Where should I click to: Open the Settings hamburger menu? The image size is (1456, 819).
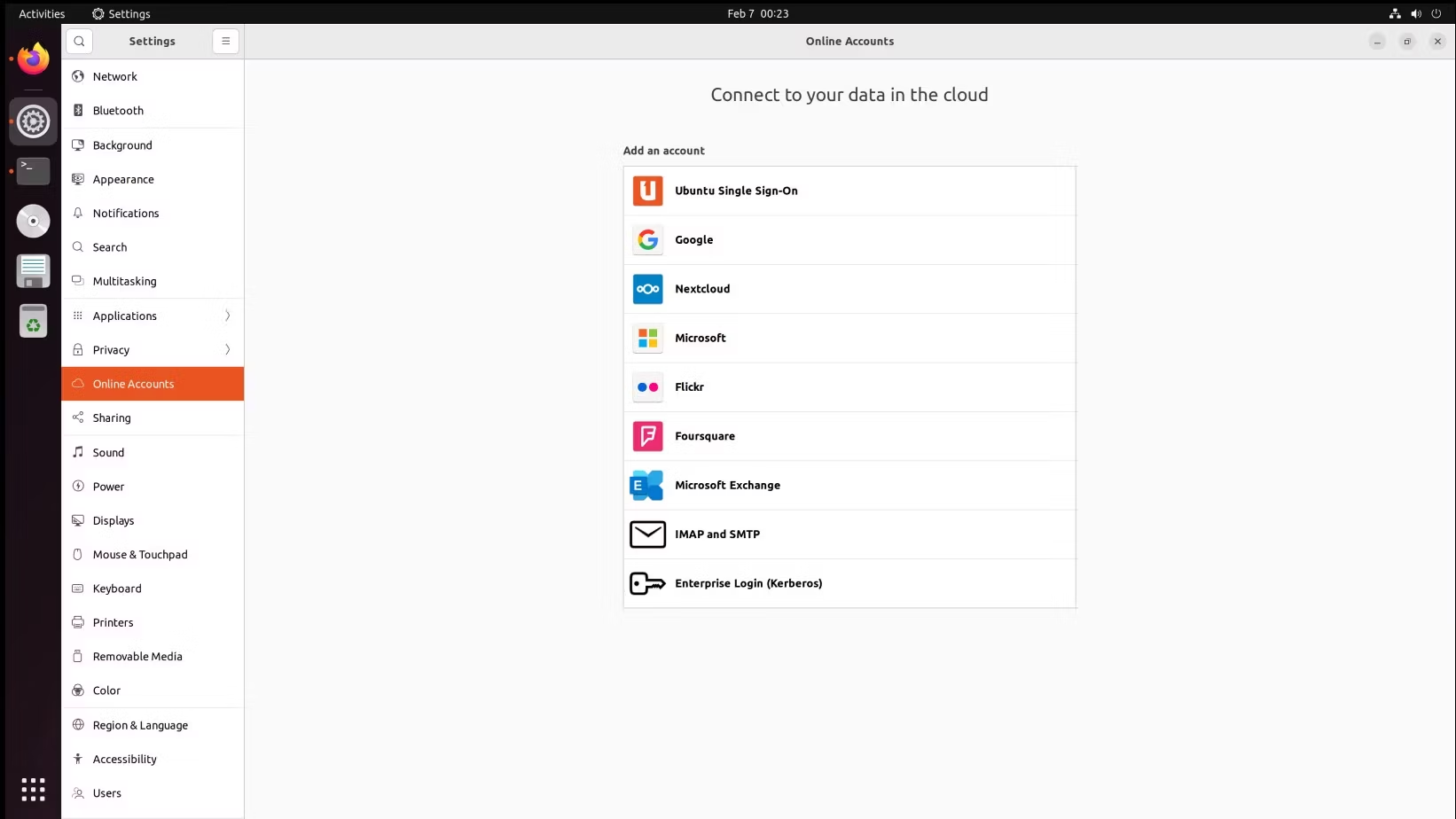coord(225,41)
